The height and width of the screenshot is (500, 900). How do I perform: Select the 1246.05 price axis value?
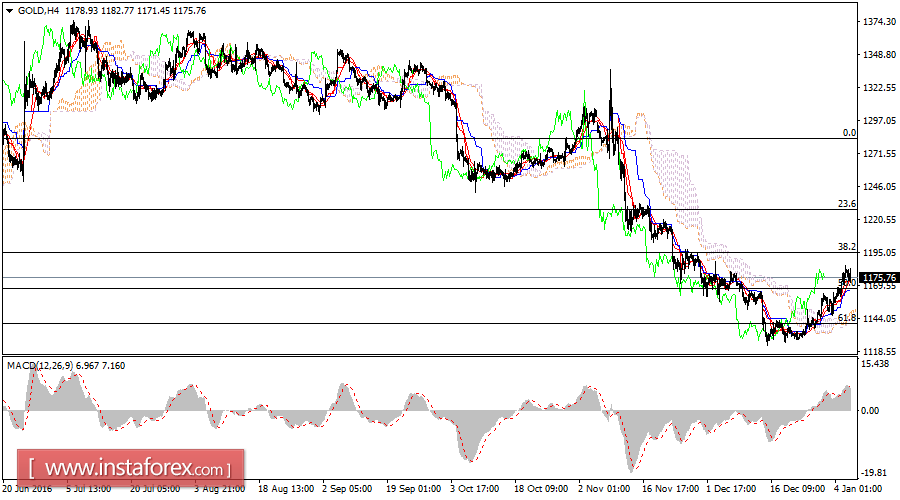(x=879, y=187)
